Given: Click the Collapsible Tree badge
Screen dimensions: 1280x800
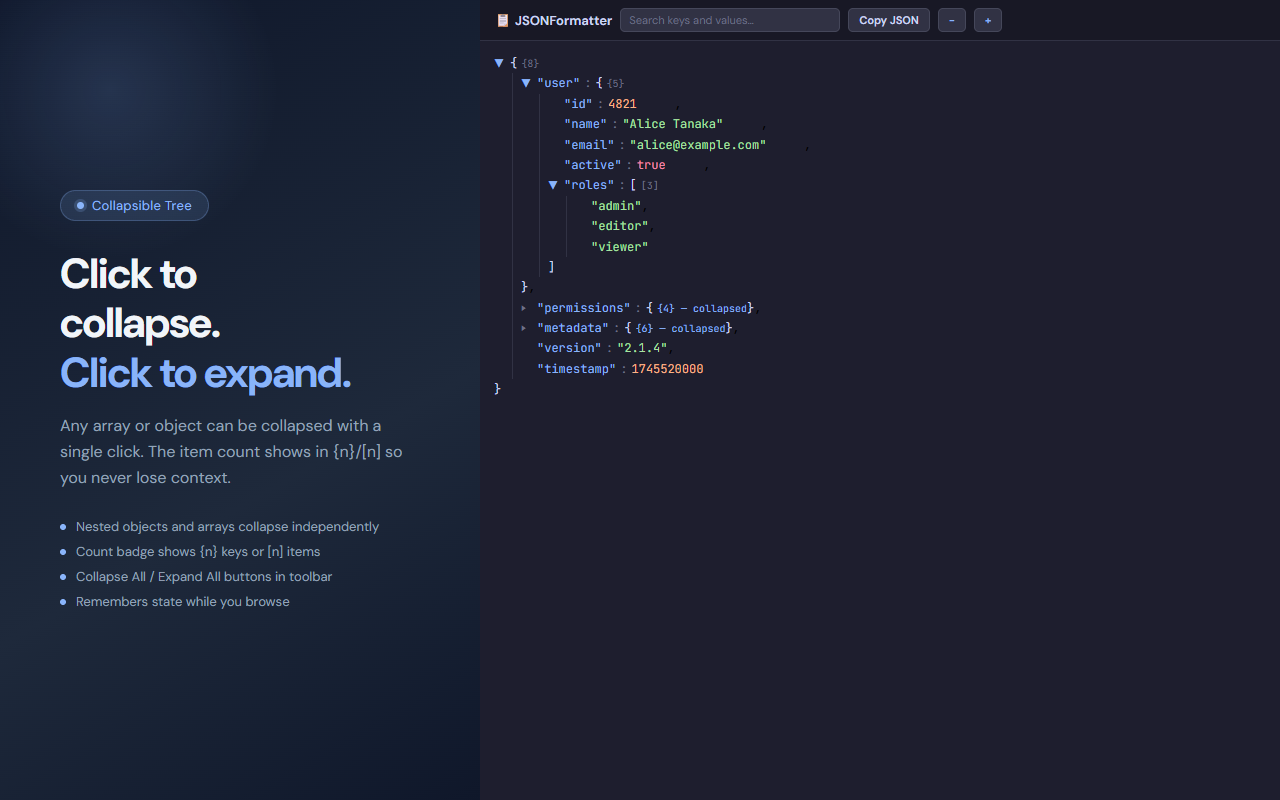Looking at the screenshot, I should pyautogui.click(x=134, y=206).
